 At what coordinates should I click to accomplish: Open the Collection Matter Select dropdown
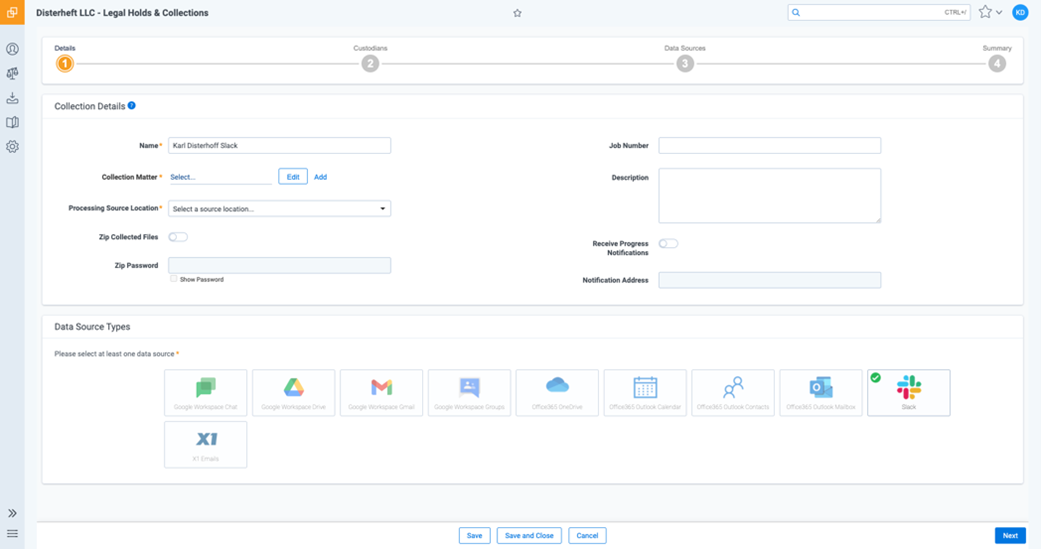[220, 177]
